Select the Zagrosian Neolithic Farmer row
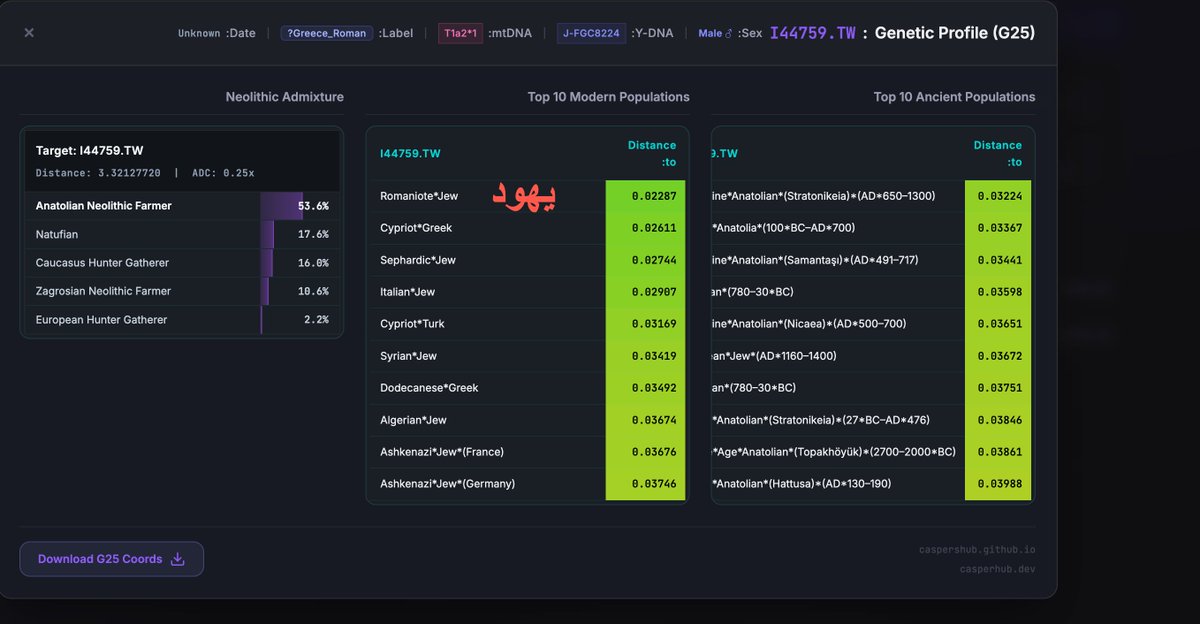The height and width of the screenshot is (624, 1200). [x=181, y=291]
